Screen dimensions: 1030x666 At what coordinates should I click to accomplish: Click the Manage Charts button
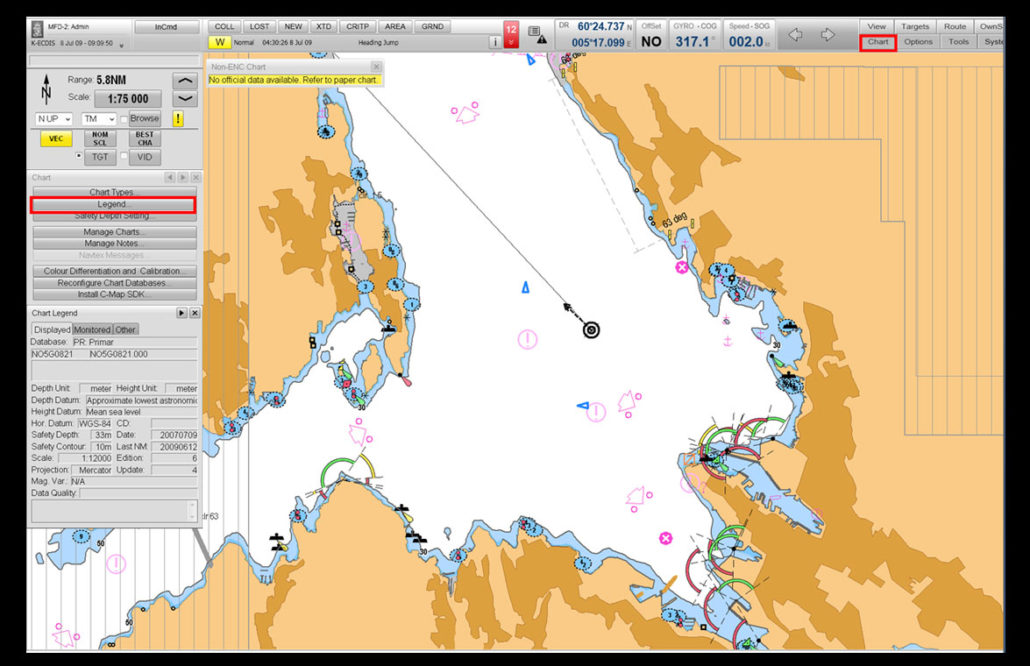point(113,231)
